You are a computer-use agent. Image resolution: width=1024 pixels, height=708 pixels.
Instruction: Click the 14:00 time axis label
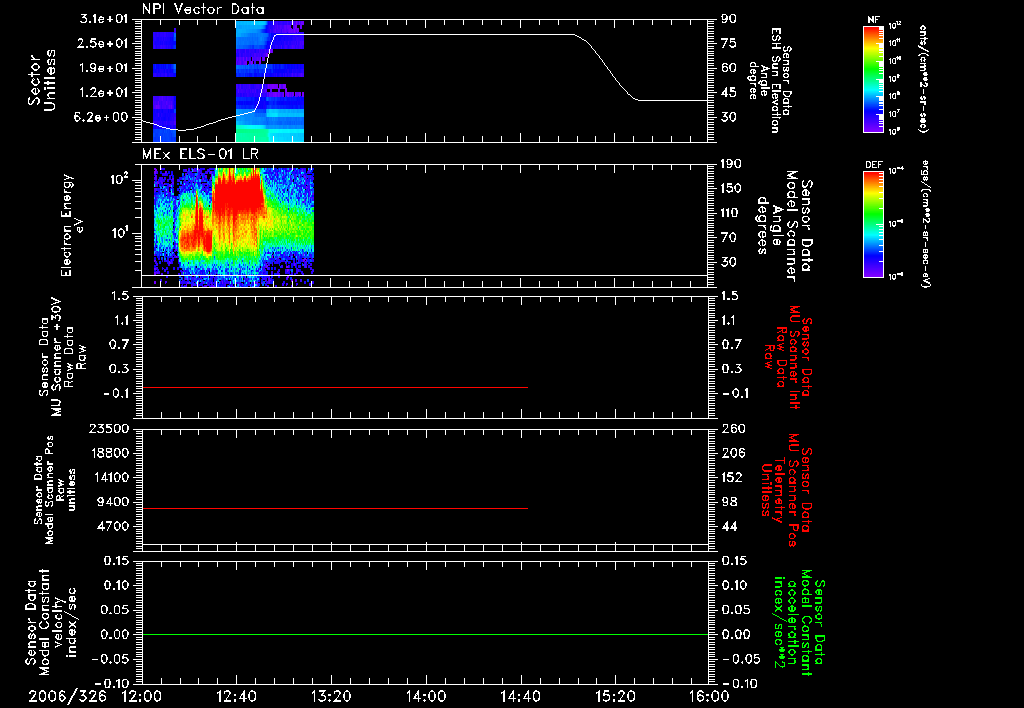[x=426, y=696]
